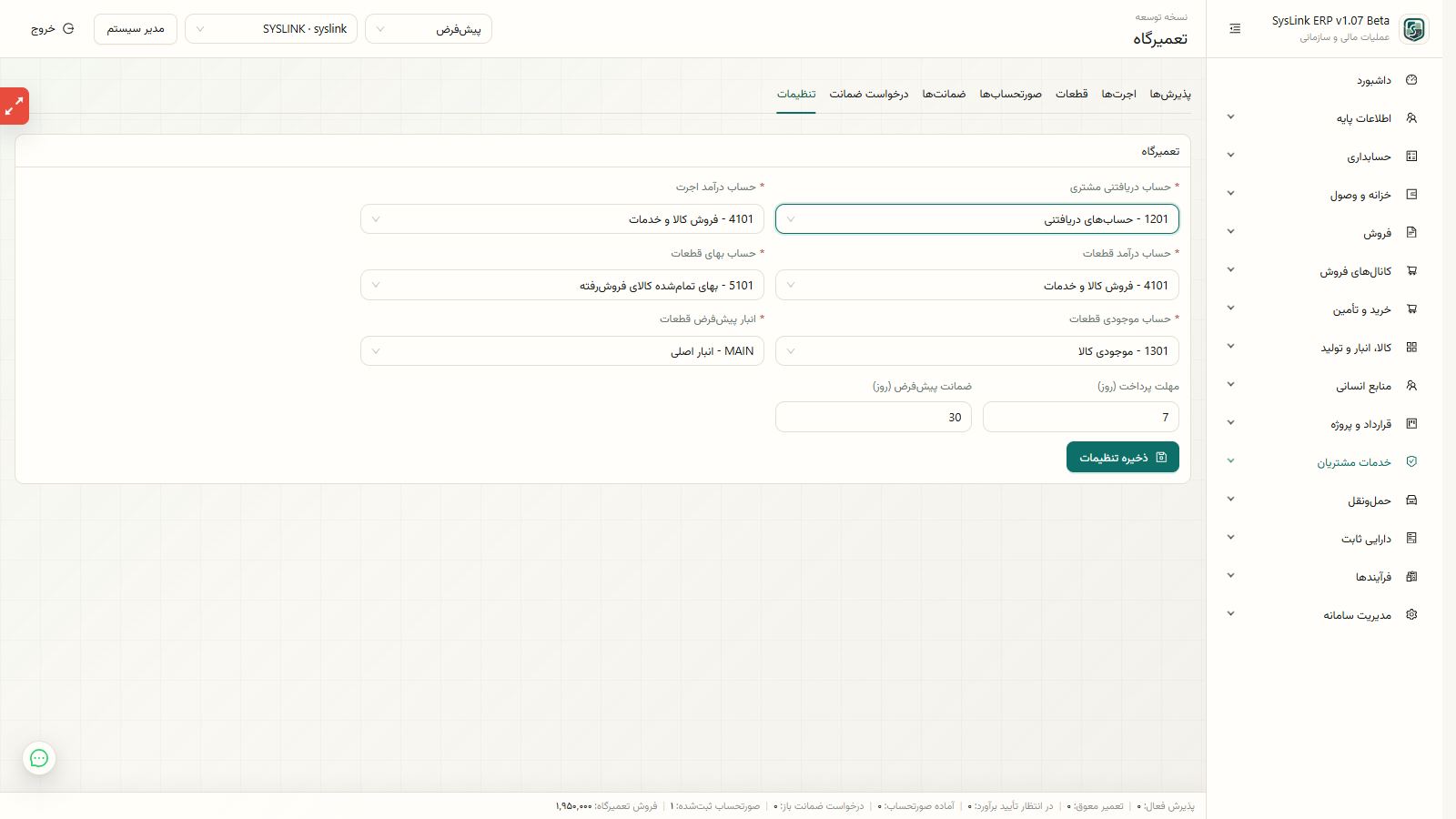
Task: Open the انبار پیش‌فرض قطعات dropdown
Action: click(562, 351)
